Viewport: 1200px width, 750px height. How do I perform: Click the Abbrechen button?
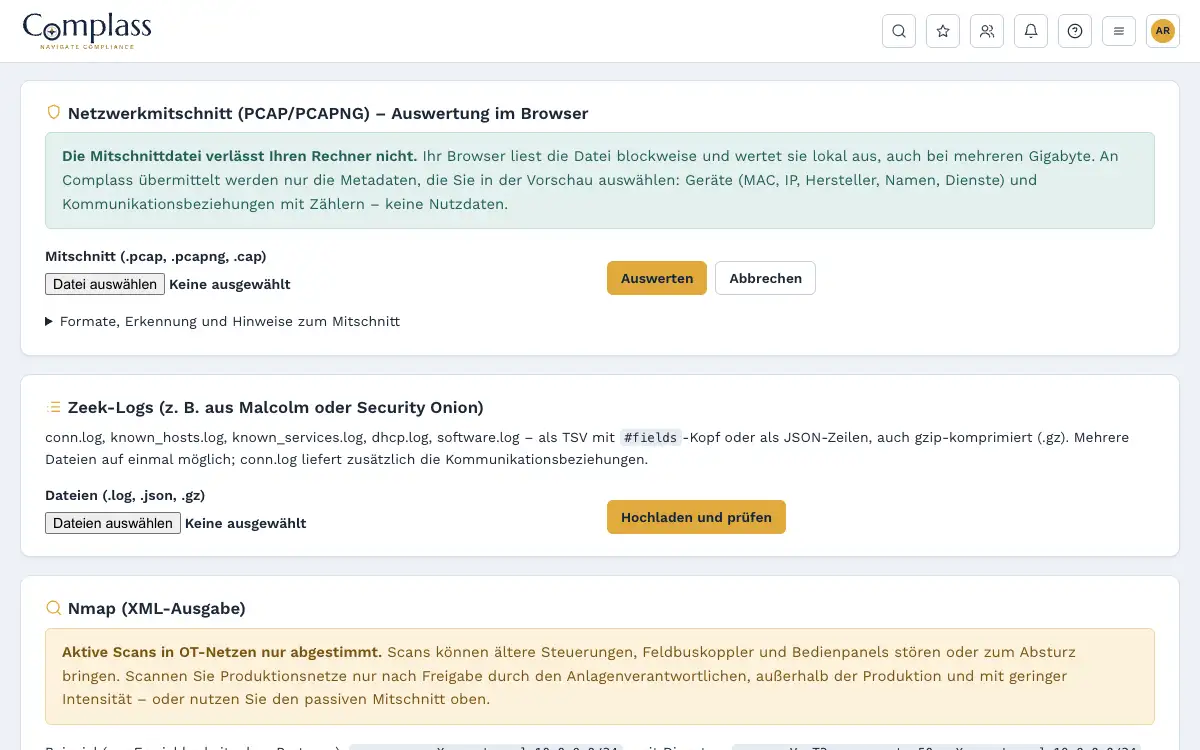point(765,278)
